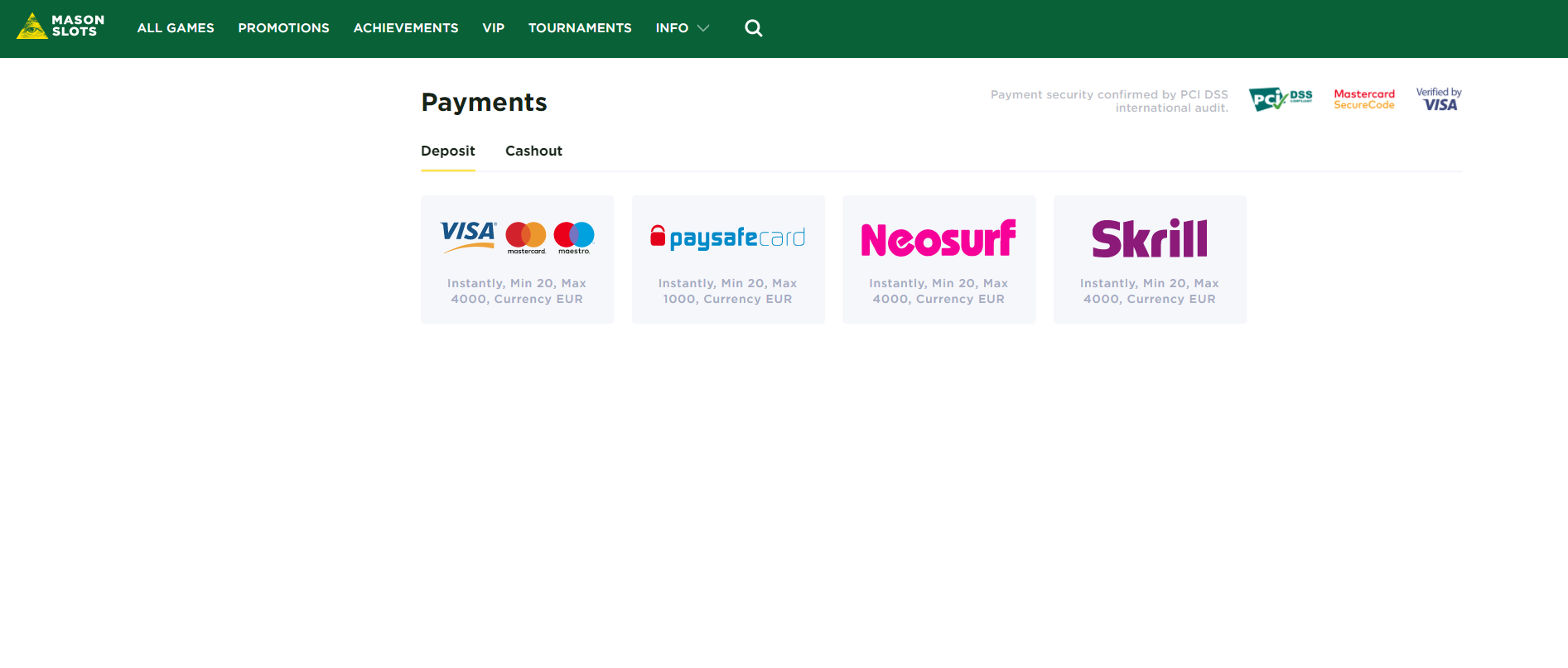Select the Mastercard logo in deposit card
The height and width of the screenshot is (668, 1568).
[526, 238]
